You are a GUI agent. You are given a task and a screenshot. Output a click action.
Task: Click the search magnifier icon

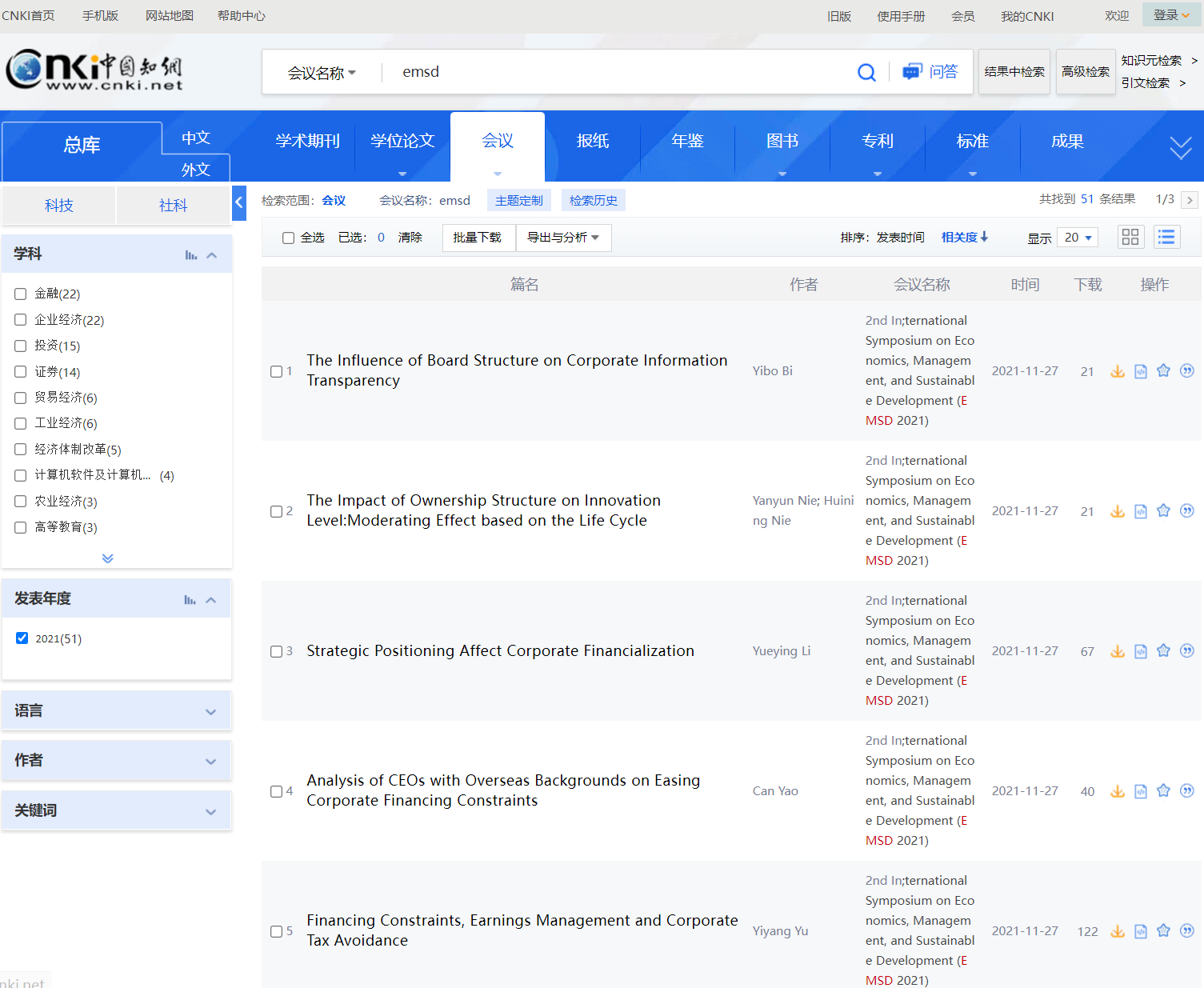tap(866, 72)
